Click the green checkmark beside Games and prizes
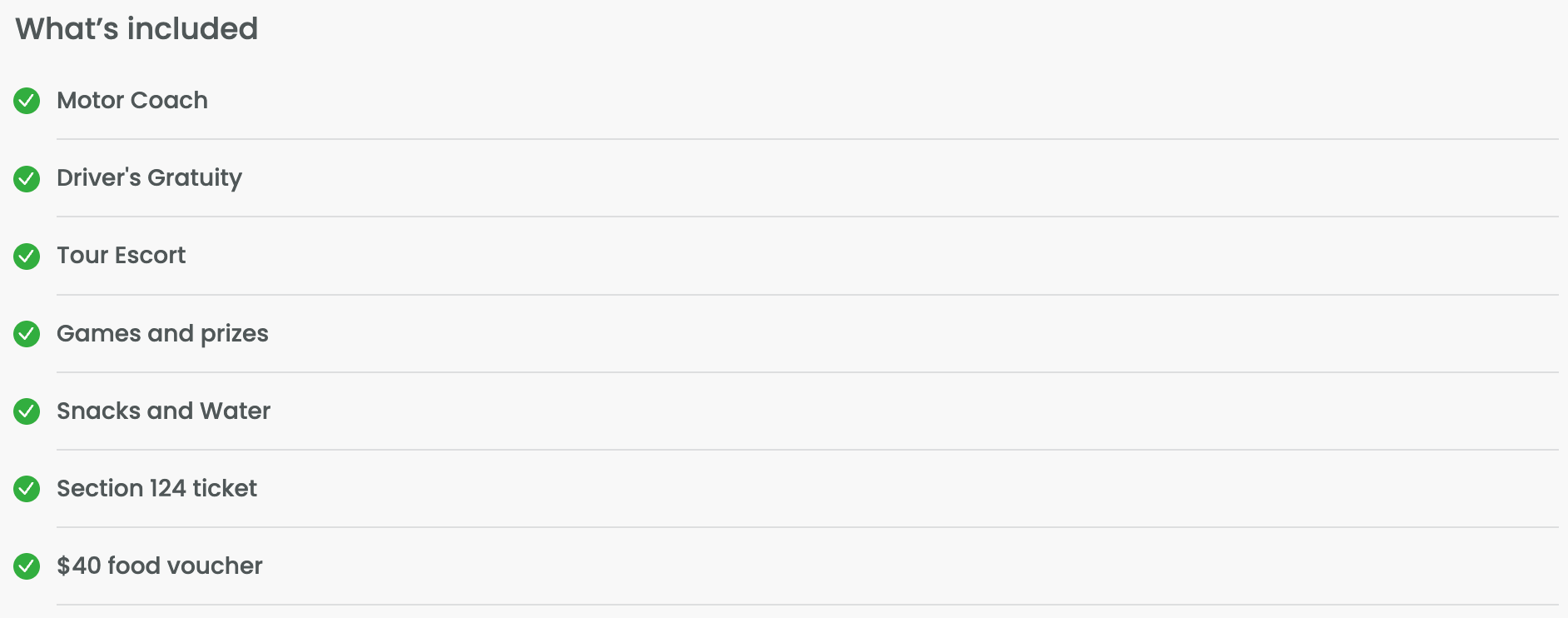The height and width of the screenshot is (618, 1568). point(27,334)
